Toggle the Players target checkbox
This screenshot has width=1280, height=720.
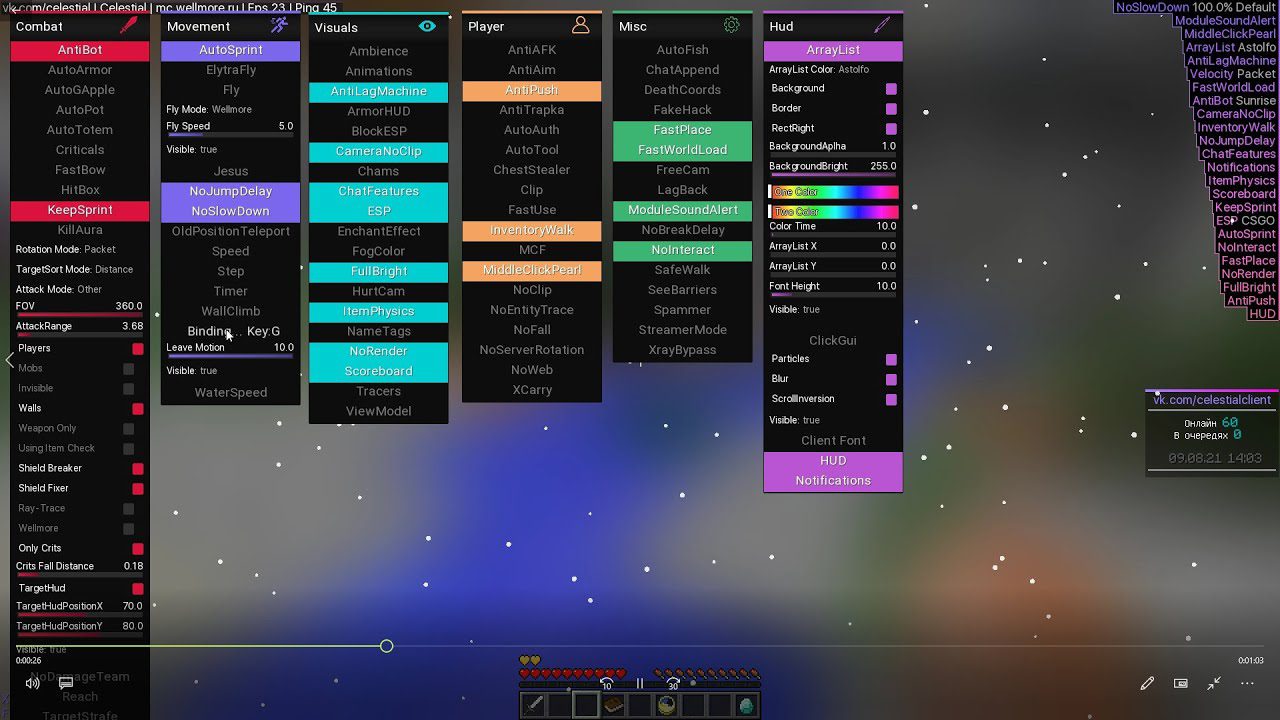[138, 349]
